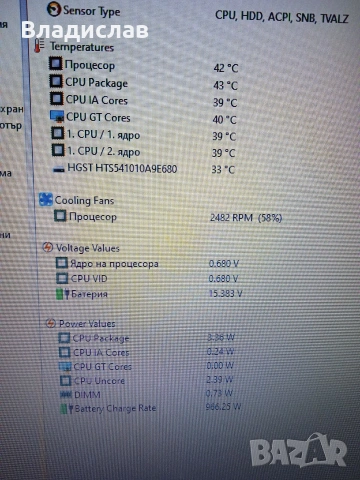The width and height of the screenshot is (360, 480).
Task: Select the 1. CPU / 2. ядро row
Action: click(x=144, y=152)
